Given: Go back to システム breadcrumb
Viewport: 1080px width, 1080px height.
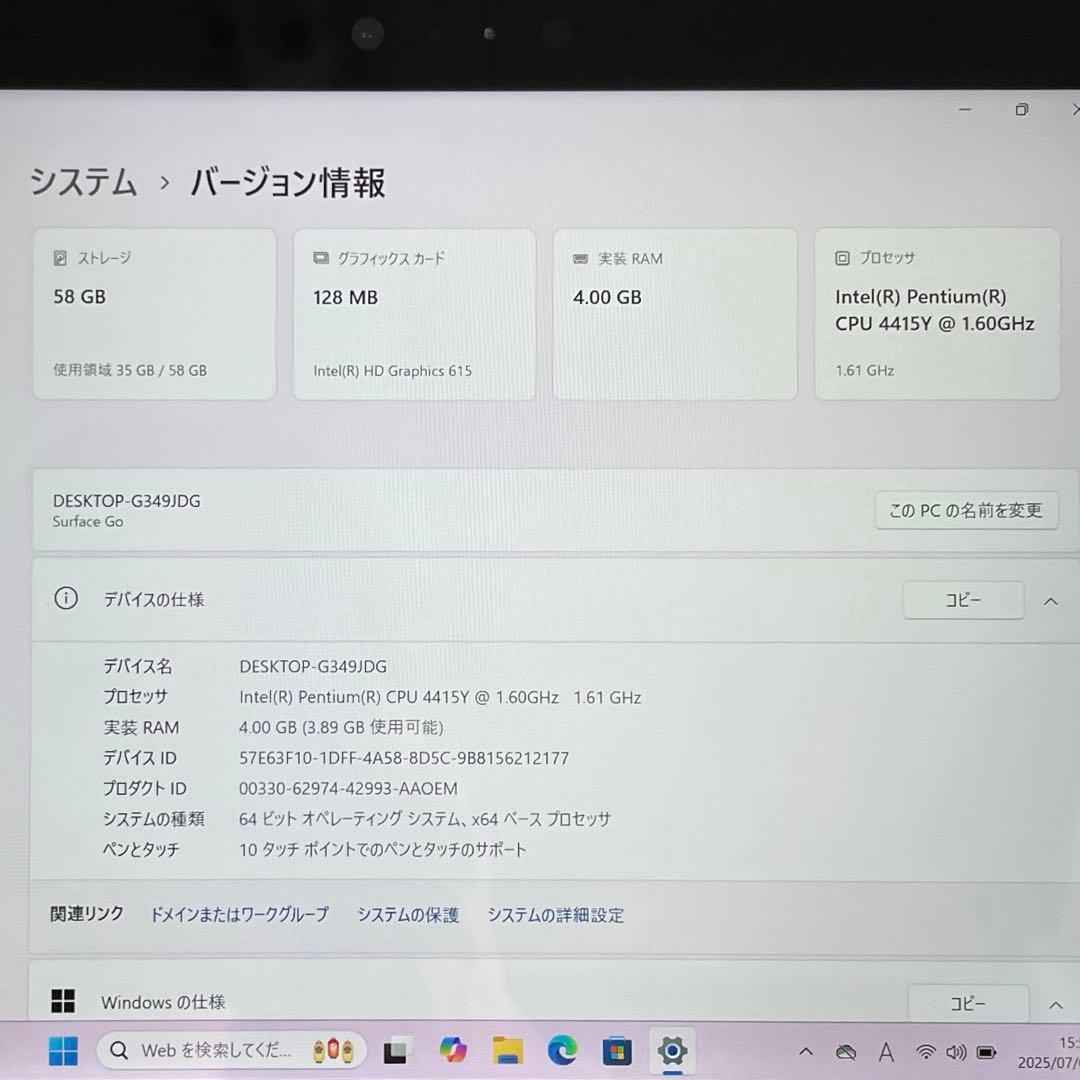Looking at the screenshot, I should [x=83, y=183].
